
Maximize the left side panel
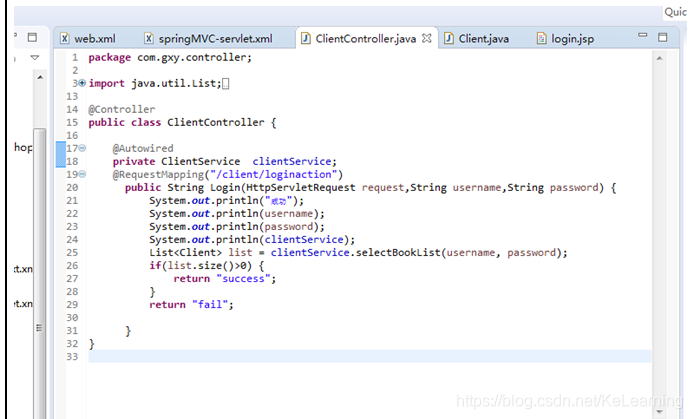[x=32, y=37]
